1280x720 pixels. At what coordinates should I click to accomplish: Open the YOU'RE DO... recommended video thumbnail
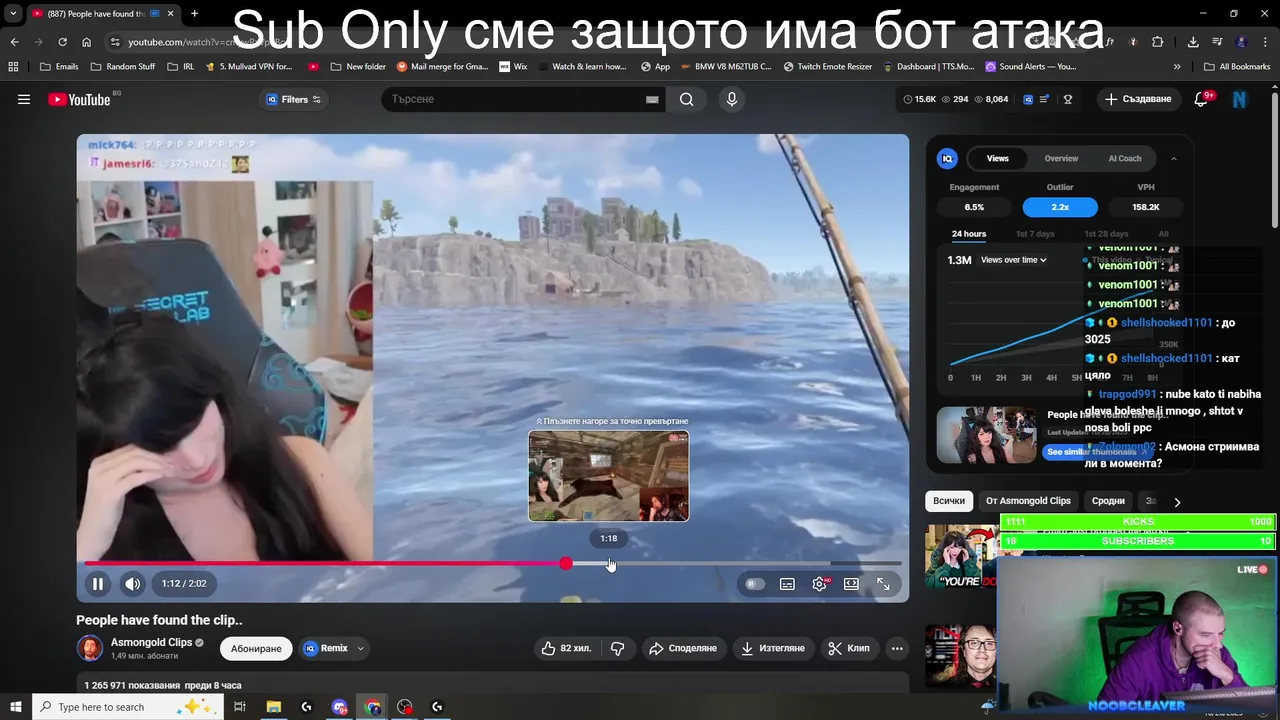click(961, 556)
